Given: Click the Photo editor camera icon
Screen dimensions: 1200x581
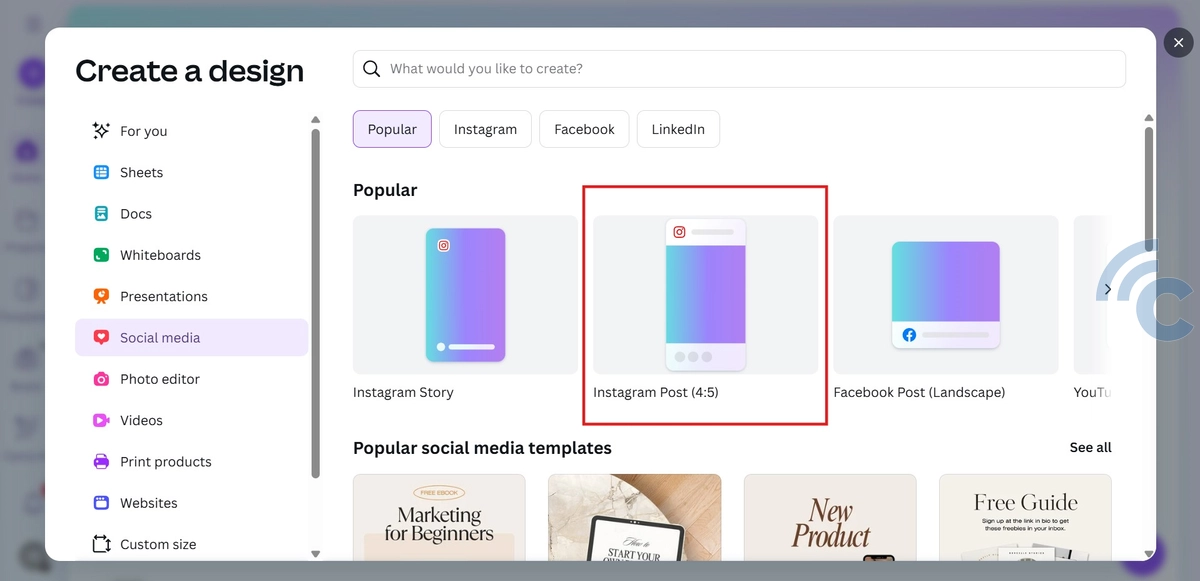Looking at the screenshot, I should 101,379.
